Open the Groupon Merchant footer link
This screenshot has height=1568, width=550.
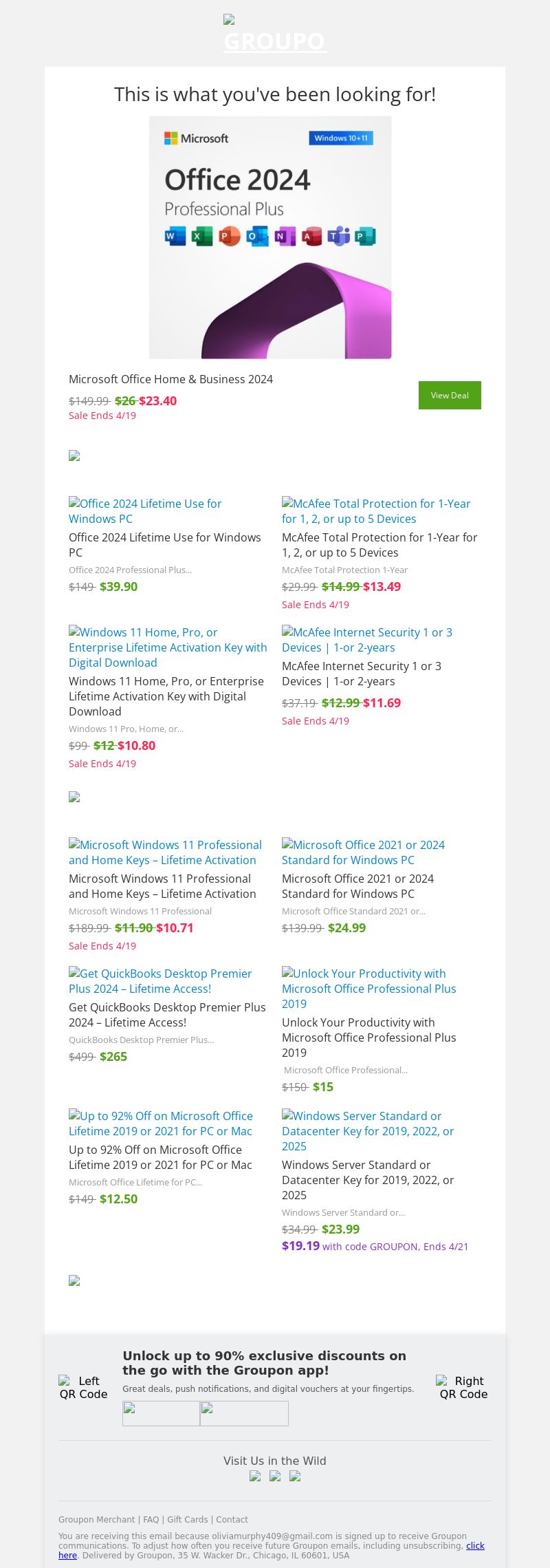[97, 1520]
